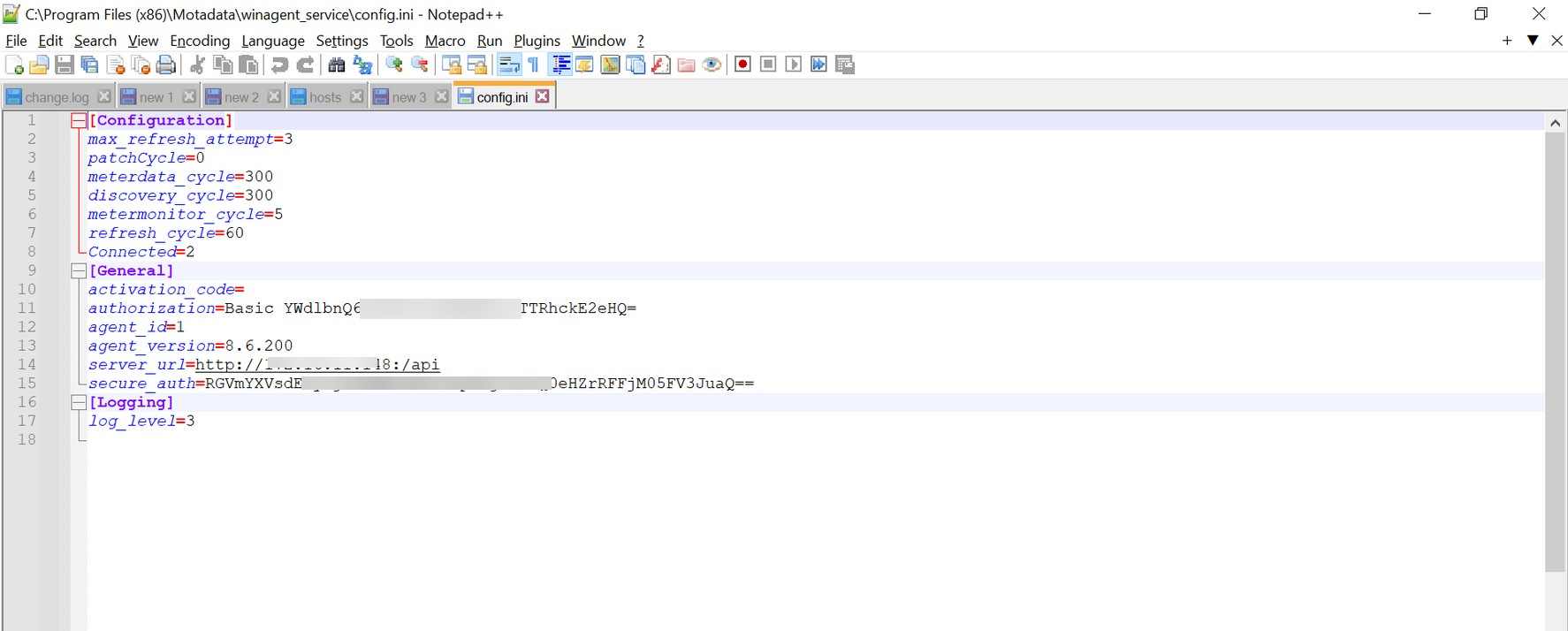Open the Document Map panel icon
The image size is (1568, 631).
(x=610, y=65)
